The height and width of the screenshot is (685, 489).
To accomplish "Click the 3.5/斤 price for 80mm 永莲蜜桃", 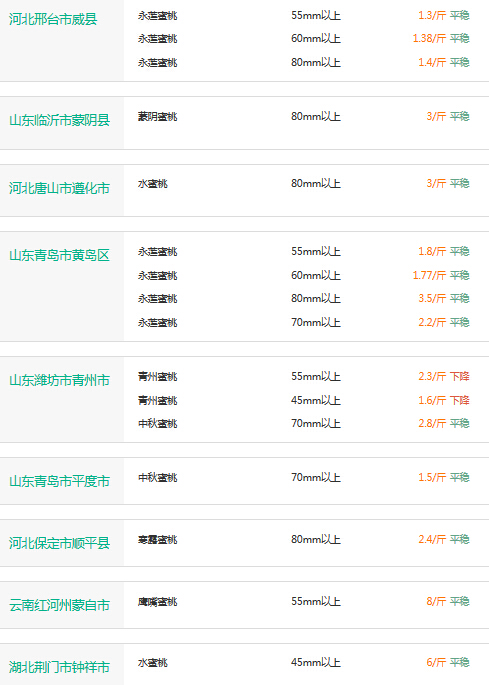I will pyautogui.click(x=432, y=298).
